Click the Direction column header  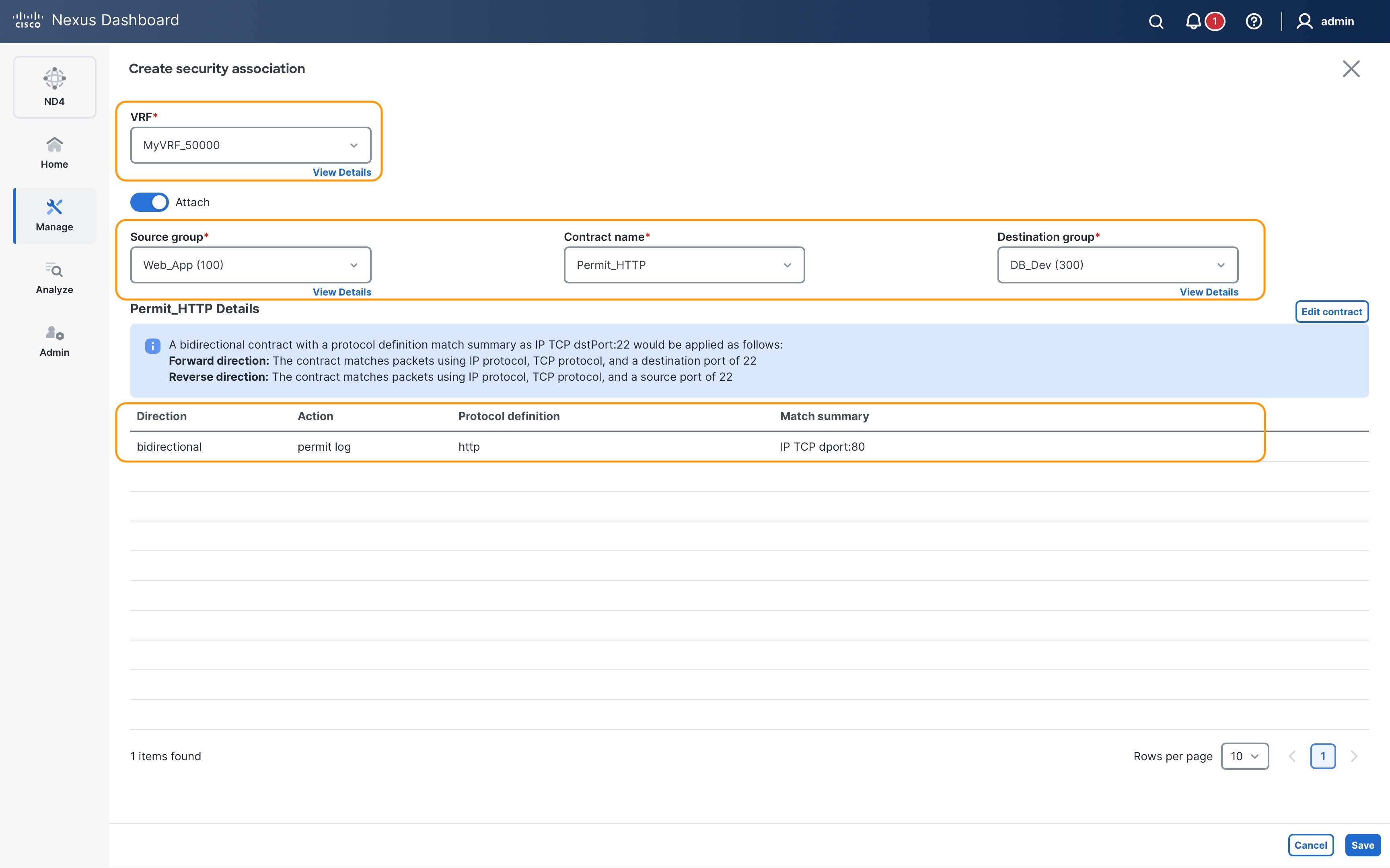tap(161, 416)
